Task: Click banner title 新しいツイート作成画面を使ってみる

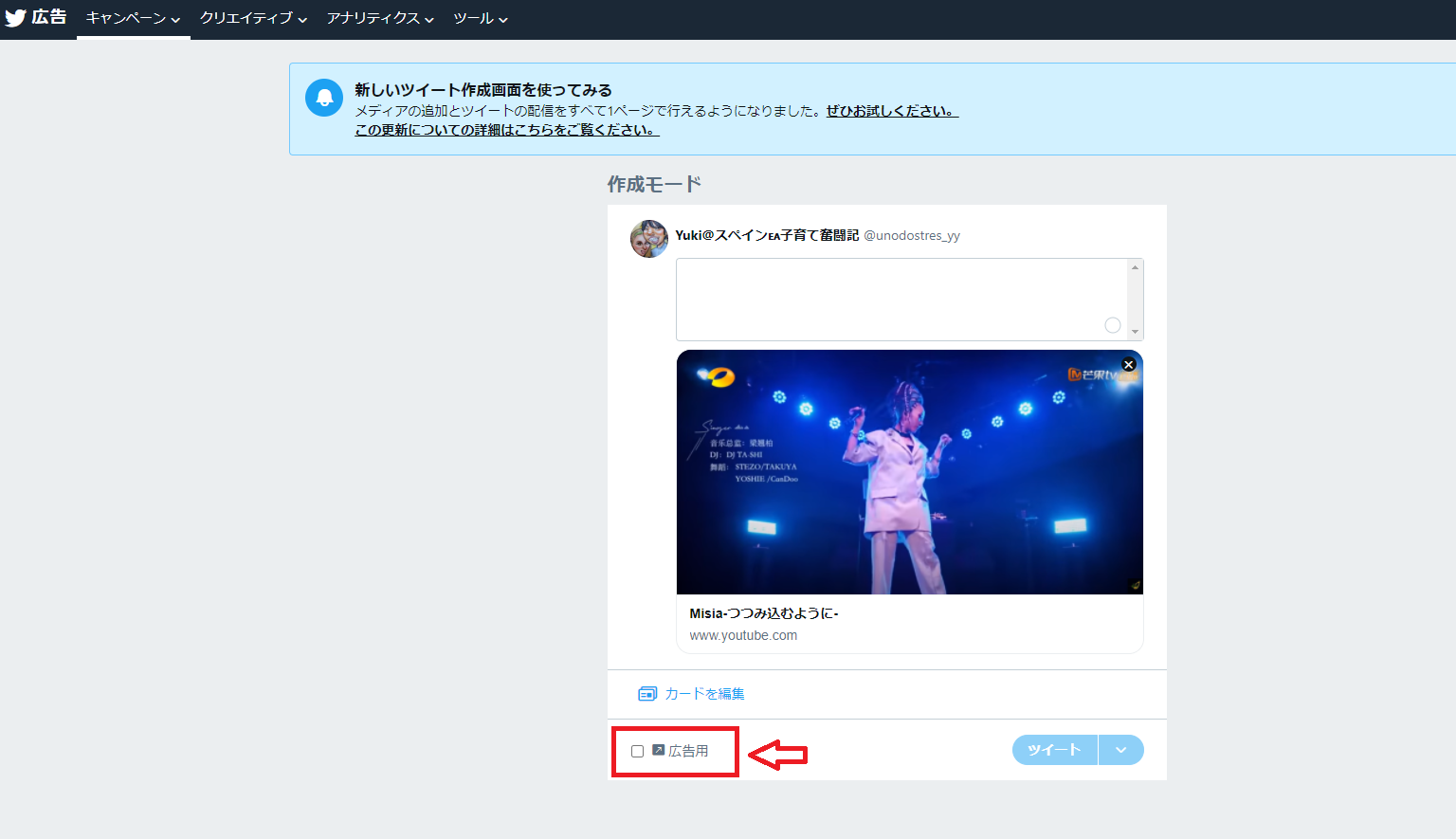Action: pos(483,90)
